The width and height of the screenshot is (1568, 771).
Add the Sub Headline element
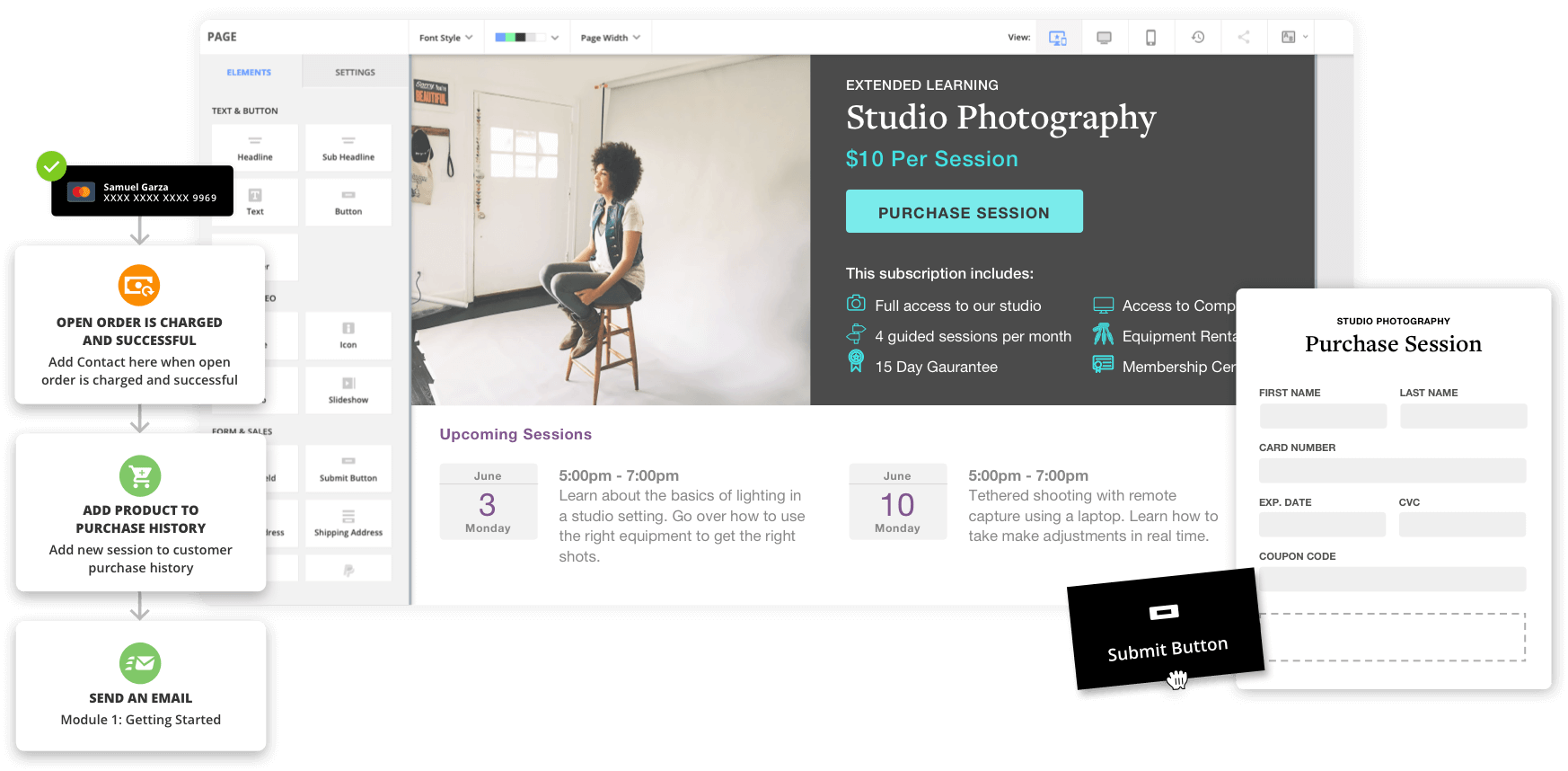tap(348, 148)
